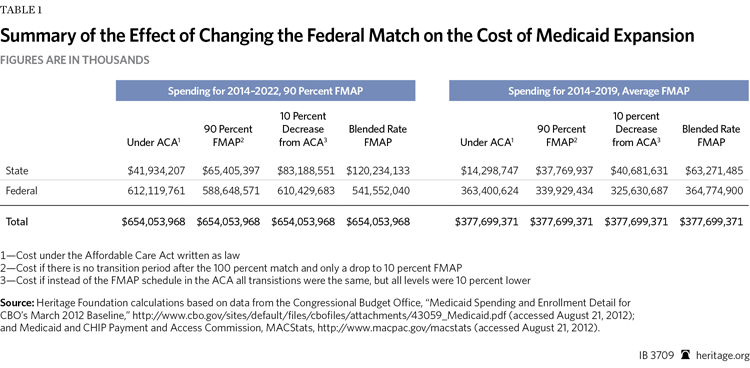Viewport: 750px width, 368px height.
Task: Click the State row label
Action: coord(15,170)
